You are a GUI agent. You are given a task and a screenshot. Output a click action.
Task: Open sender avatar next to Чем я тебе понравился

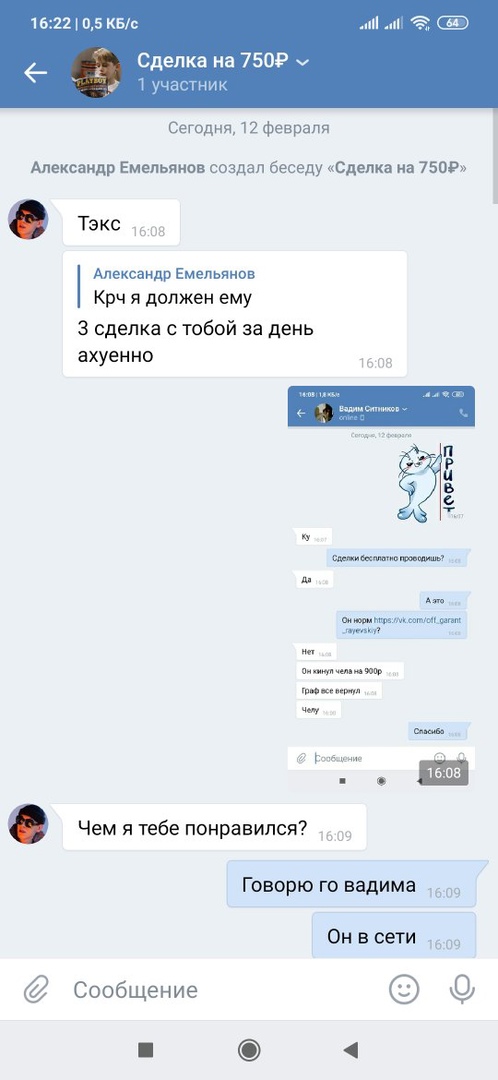tap(28, 824)
